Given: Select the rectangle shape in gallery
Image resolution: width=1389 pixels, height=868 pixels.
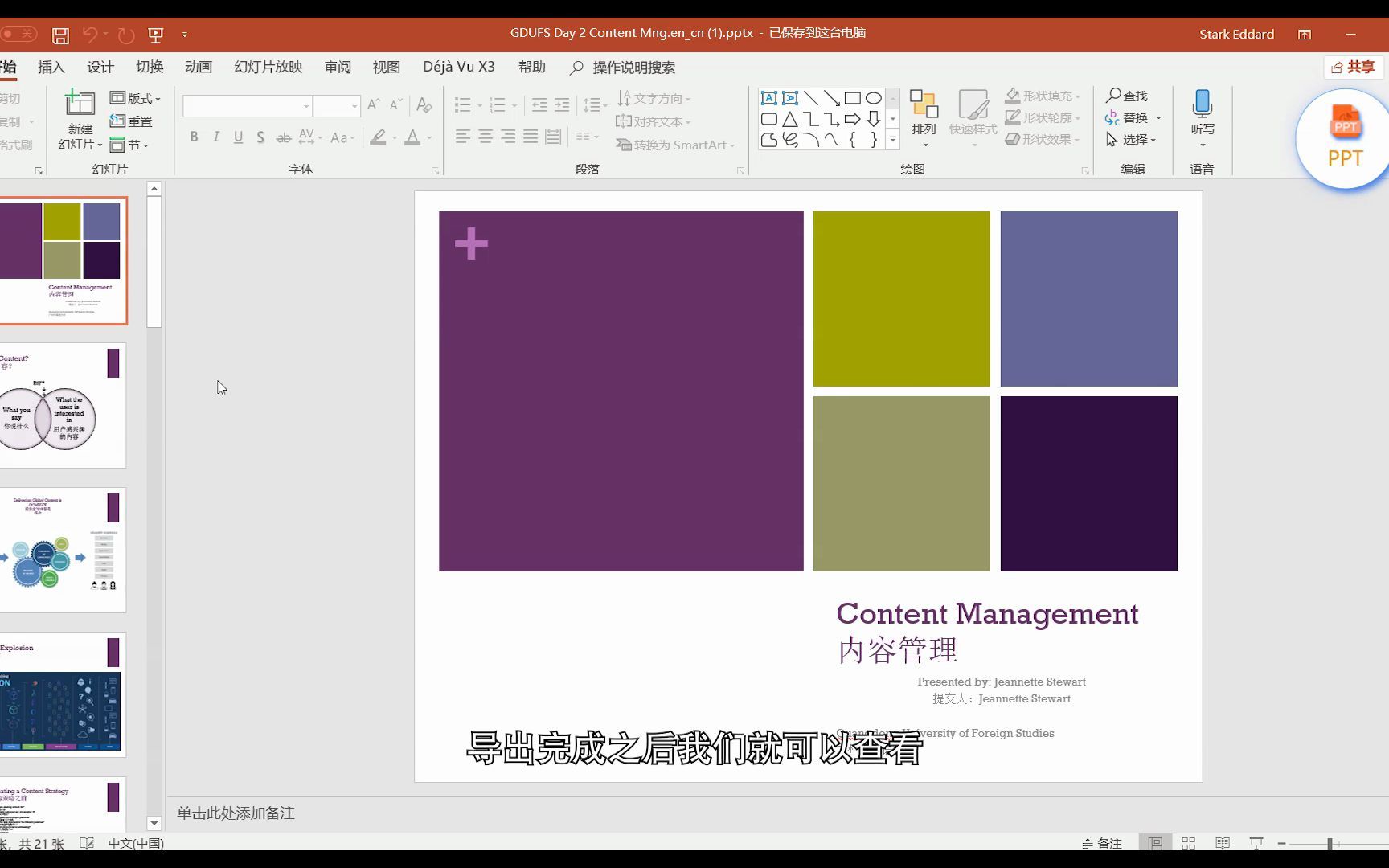Looking at the screenshot, I should (853, 98).
